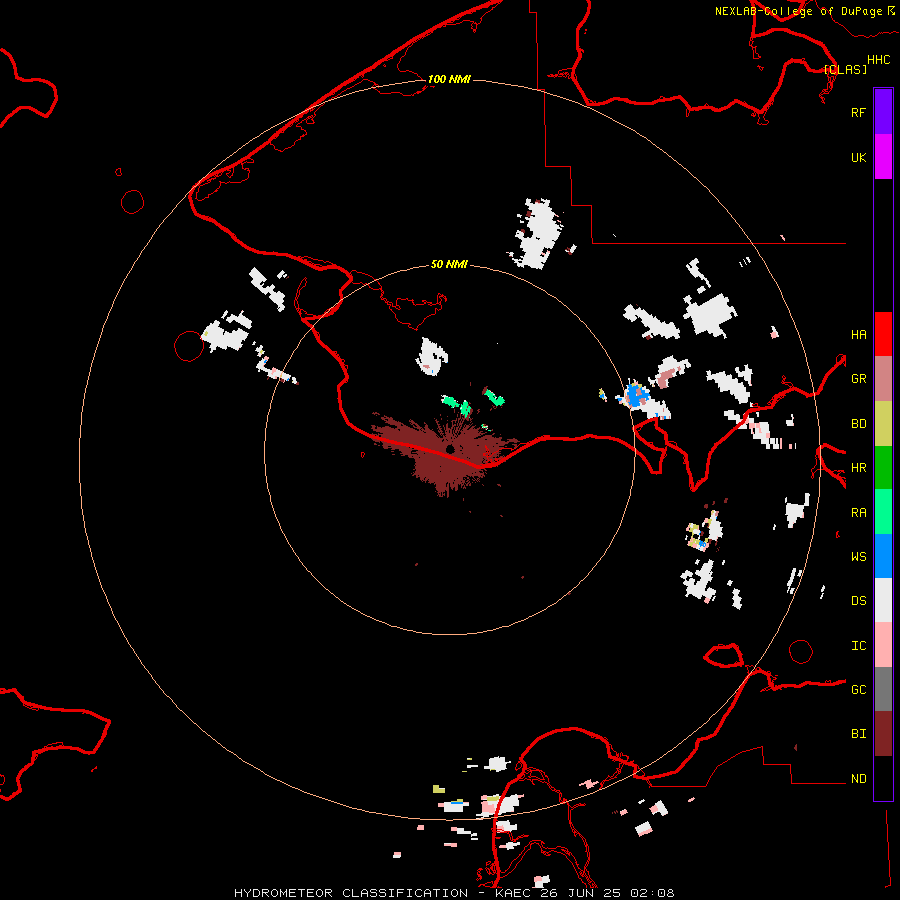Click the RA legend label
The image size is (900, 900).
[x=858, y=513]
